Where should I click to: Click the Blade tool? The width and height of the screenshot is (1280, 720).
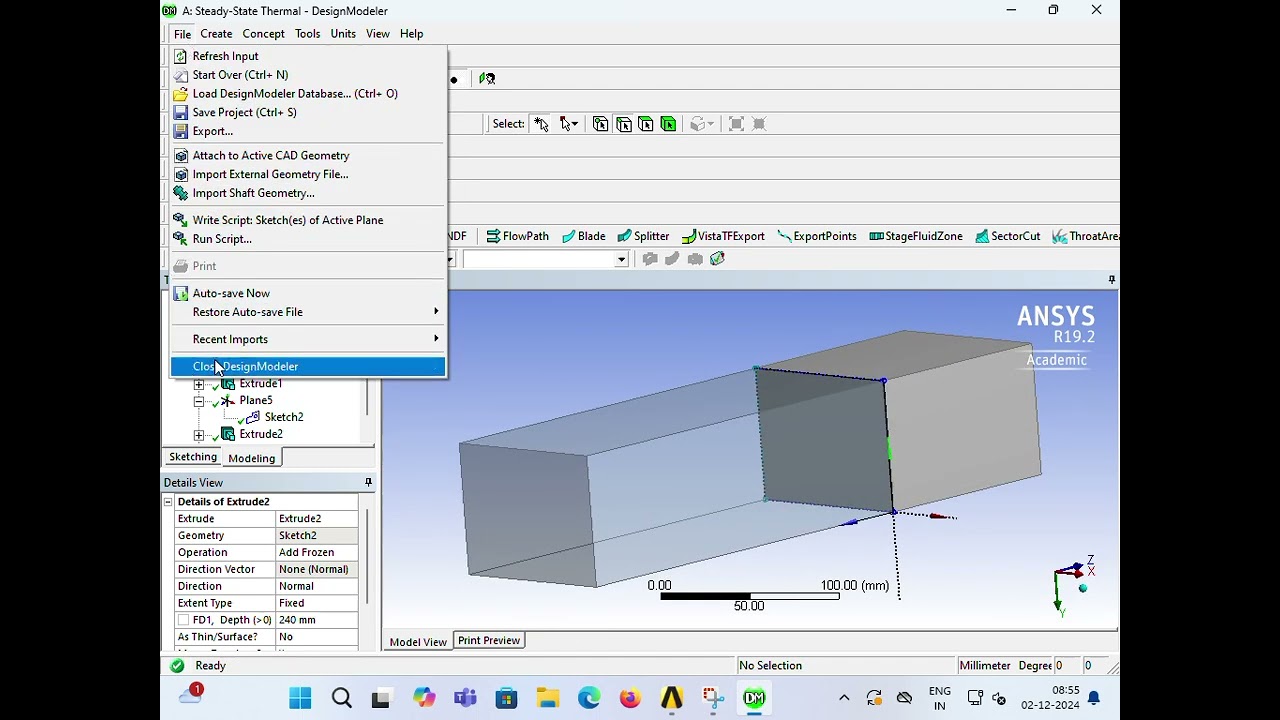coord(583,236)
